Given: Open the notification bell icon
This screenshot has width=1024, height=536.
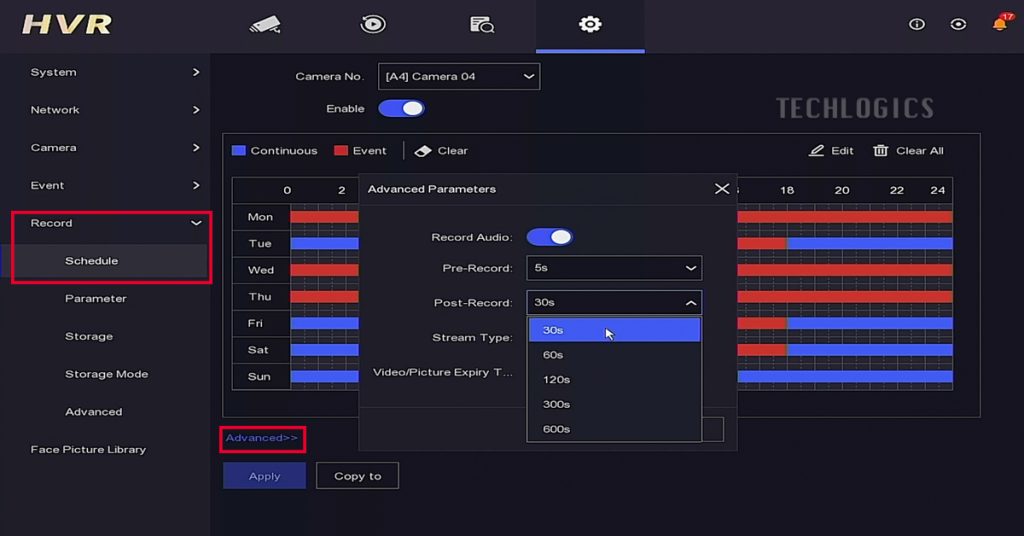Looking at the screenshot, I should point(999,24).
